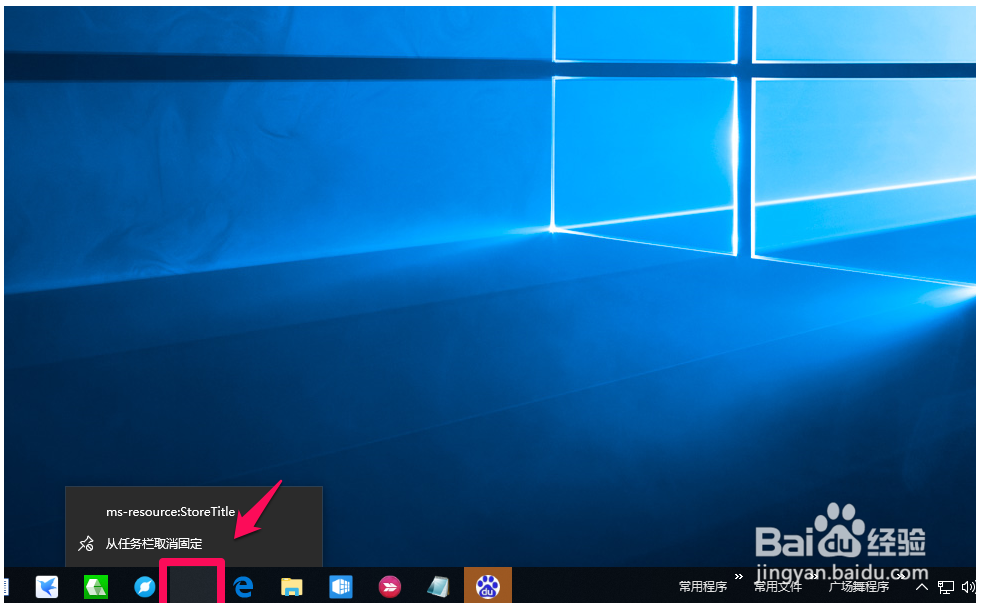Launch the red round arrow app icon
The height and width of the screenshot is (607, 983).
pos(389,587)
